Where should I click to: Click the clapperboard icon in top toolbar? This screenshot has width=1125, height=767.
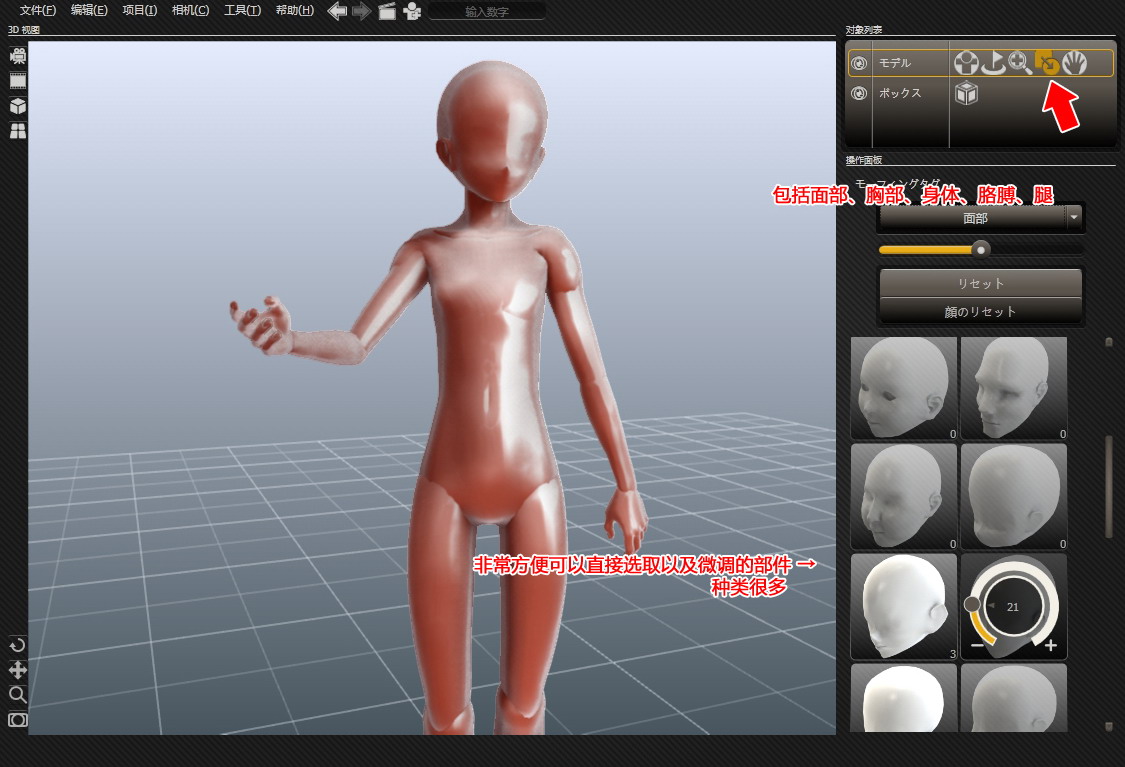click(387, 11)
